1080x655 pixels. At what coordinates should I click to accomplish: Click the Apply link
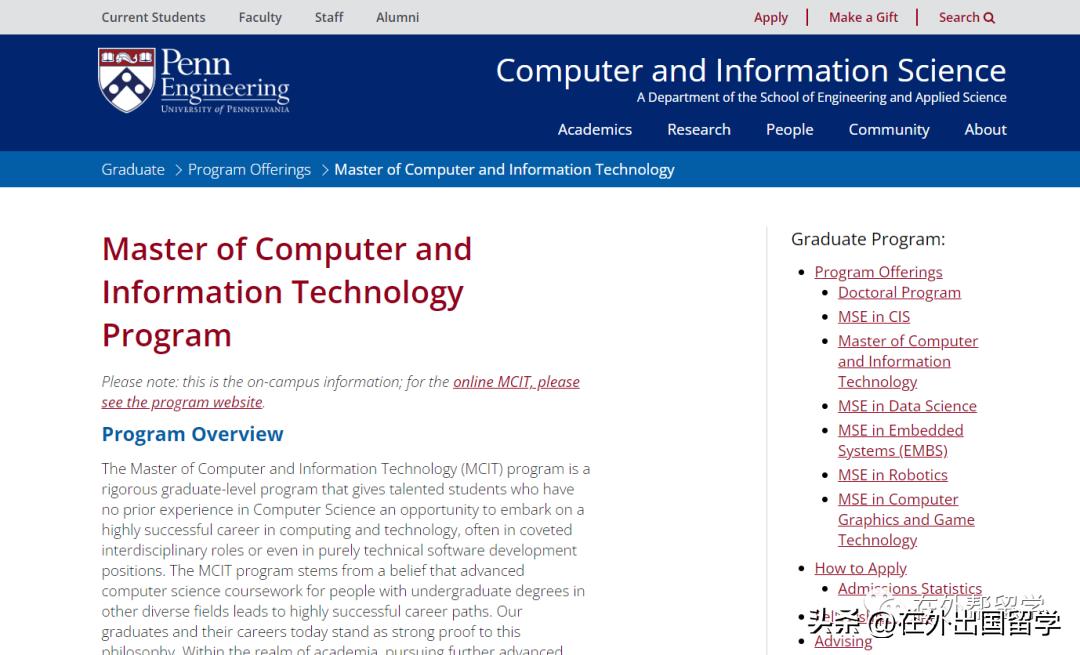coord(770,17)
